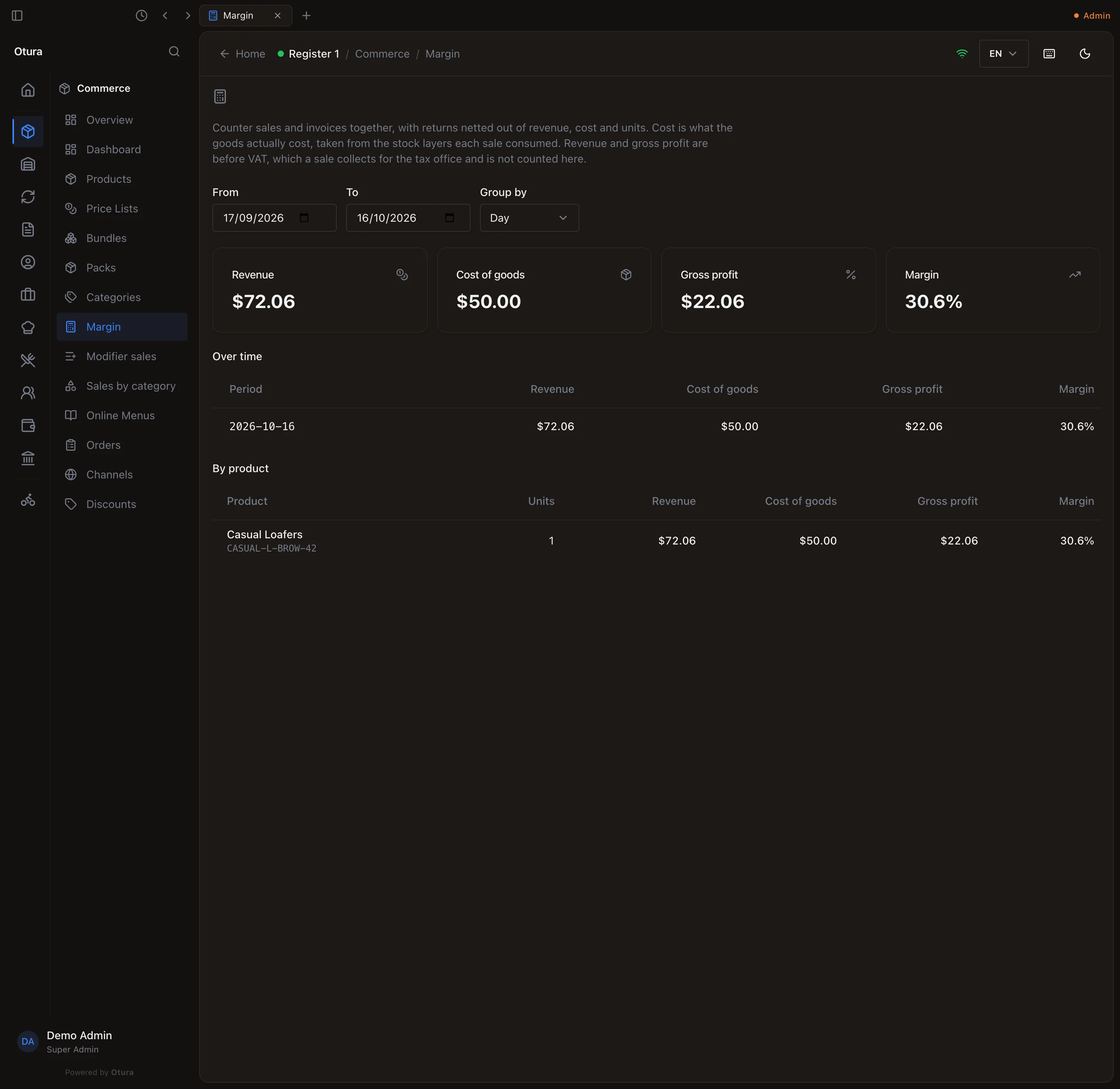This screenshot has width=1120, height=1089.
Task: Open Online Menus menu item
Action: point(122,416)
